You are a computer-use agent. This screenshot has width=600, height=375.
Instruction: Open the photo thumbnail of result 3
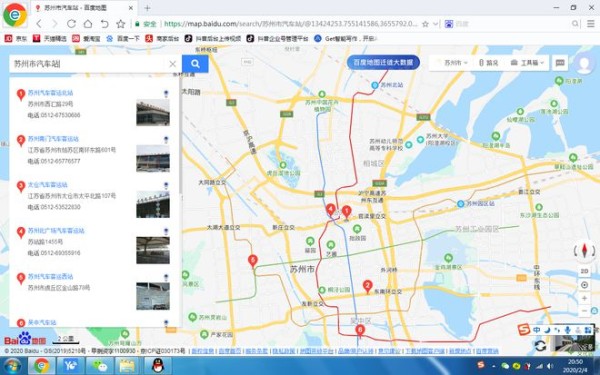(x=153, y=204)
